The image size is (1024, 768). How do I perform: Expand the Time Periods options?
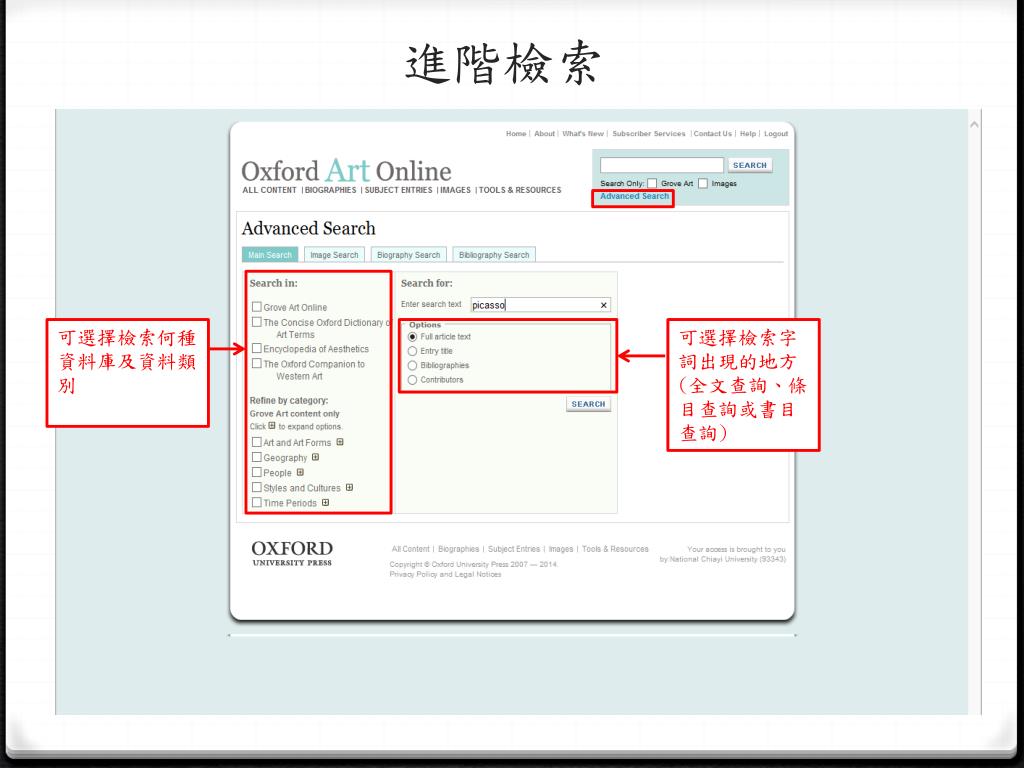point(325,502)
